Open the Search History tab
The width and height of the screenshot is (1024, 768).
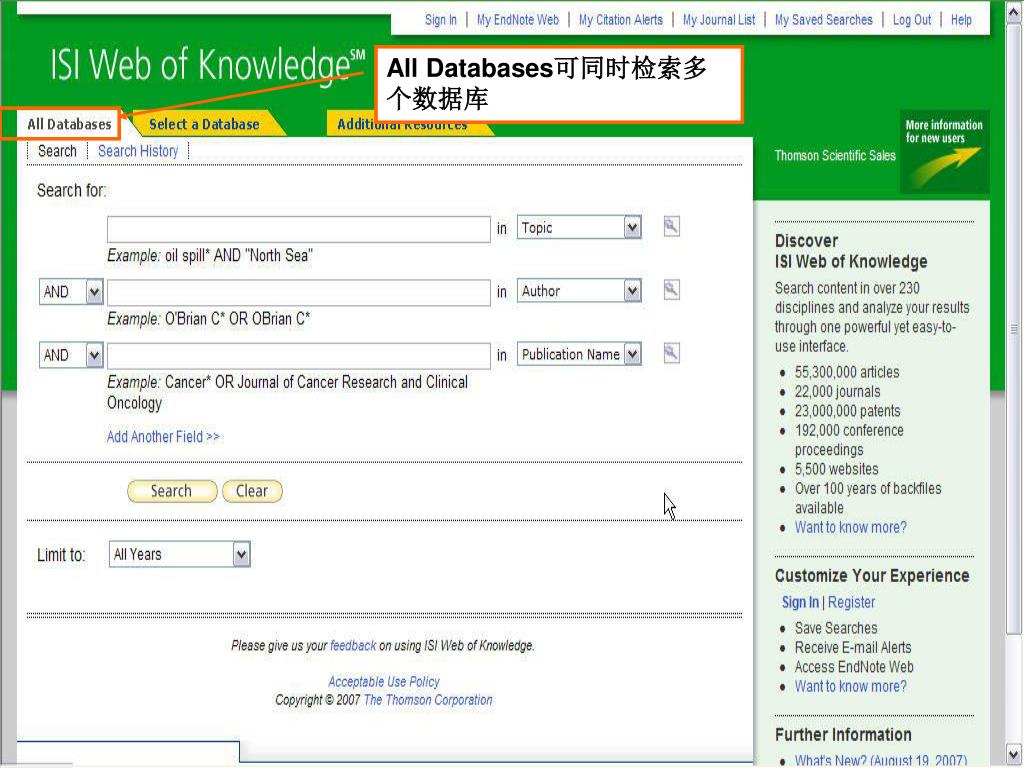point(138,151)
